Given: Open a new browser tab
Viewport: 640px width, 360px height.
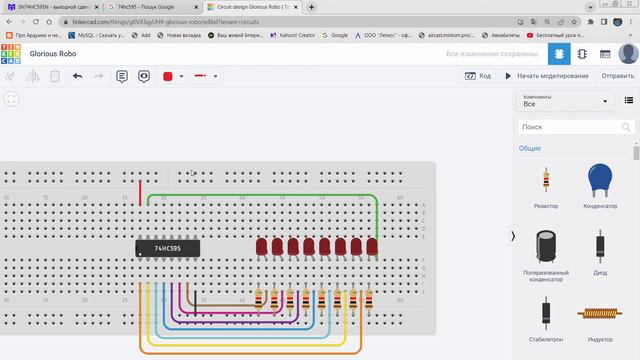Looking at the screenshot, I should tap(311, 7).
